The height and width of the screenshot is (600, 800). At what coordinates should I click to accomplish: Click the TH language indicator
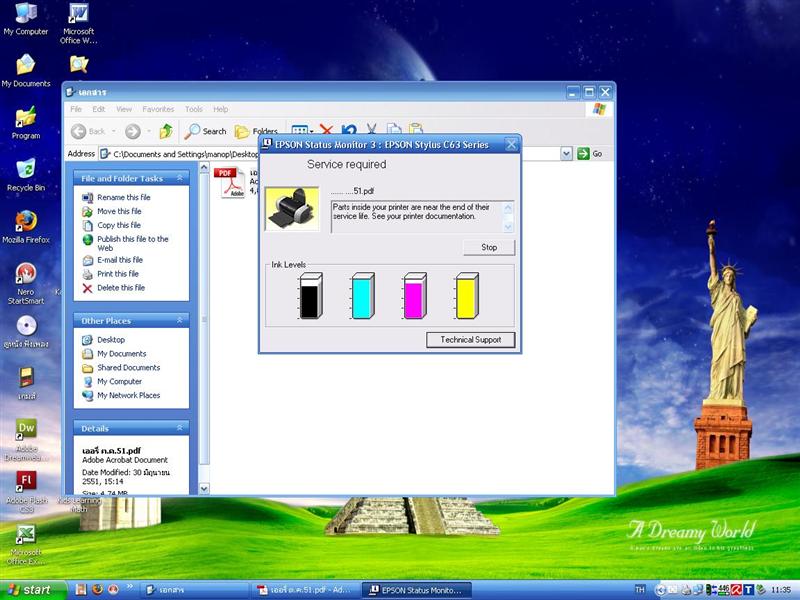click(640, 590)
